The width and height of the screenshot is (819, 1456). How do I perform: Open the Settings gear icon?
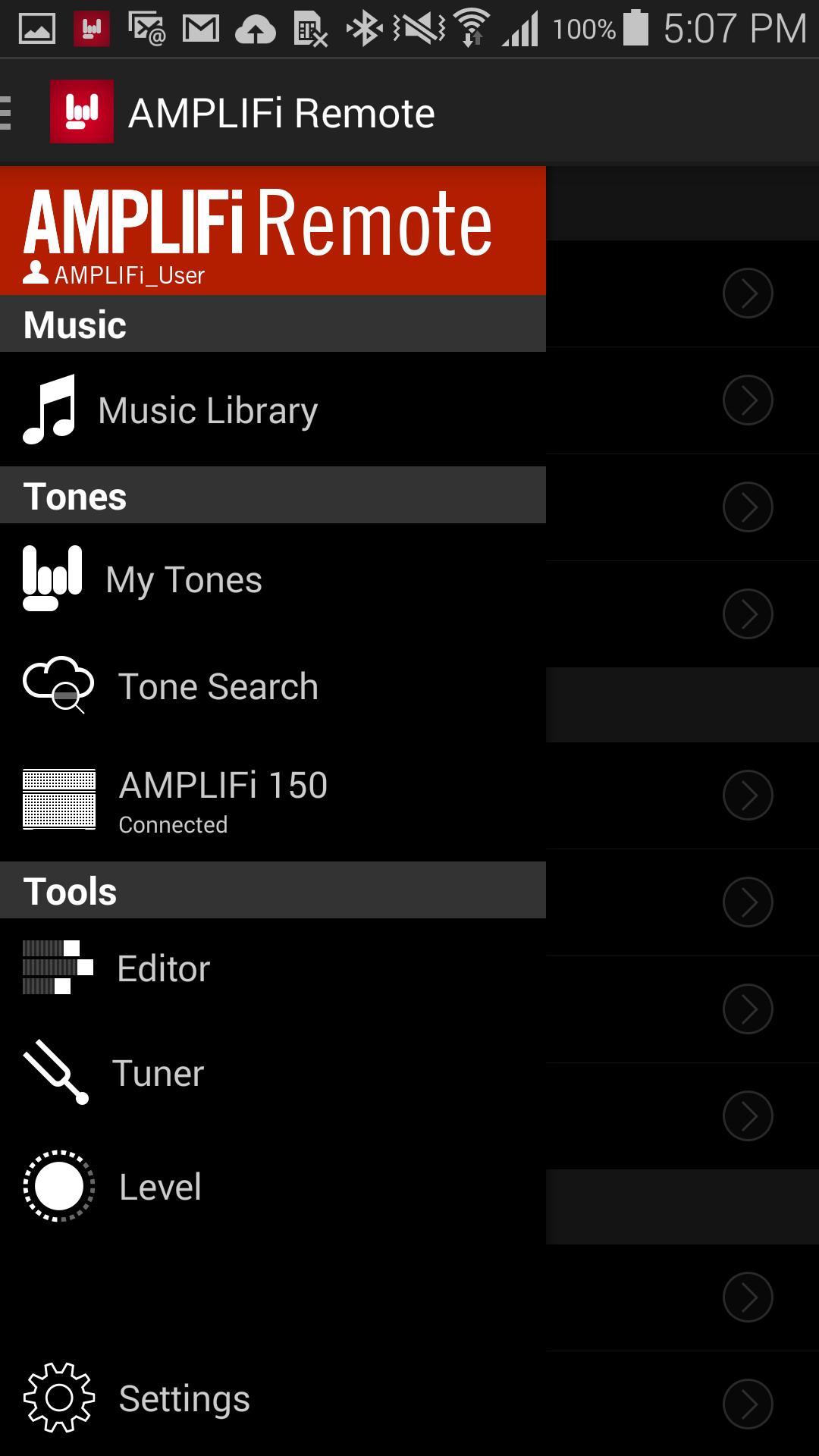(x=59, y=1398)
